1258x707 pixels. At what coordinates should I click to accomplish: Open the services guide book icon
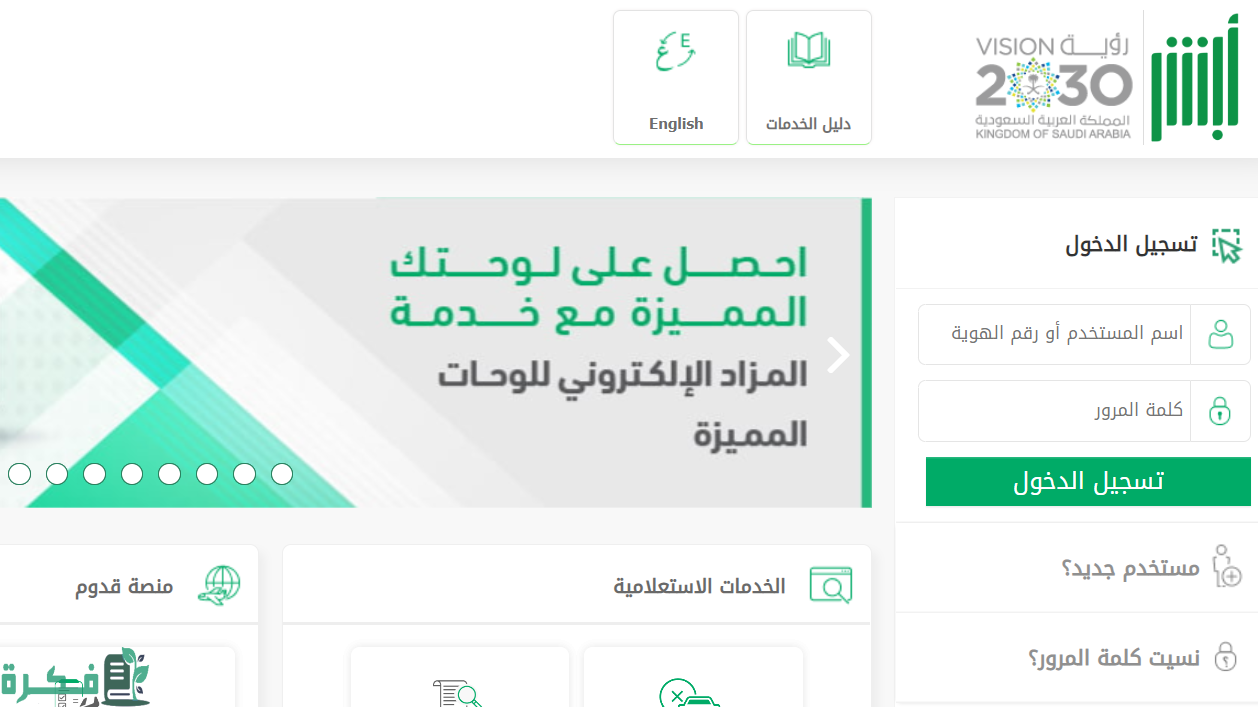click(808, 50)
